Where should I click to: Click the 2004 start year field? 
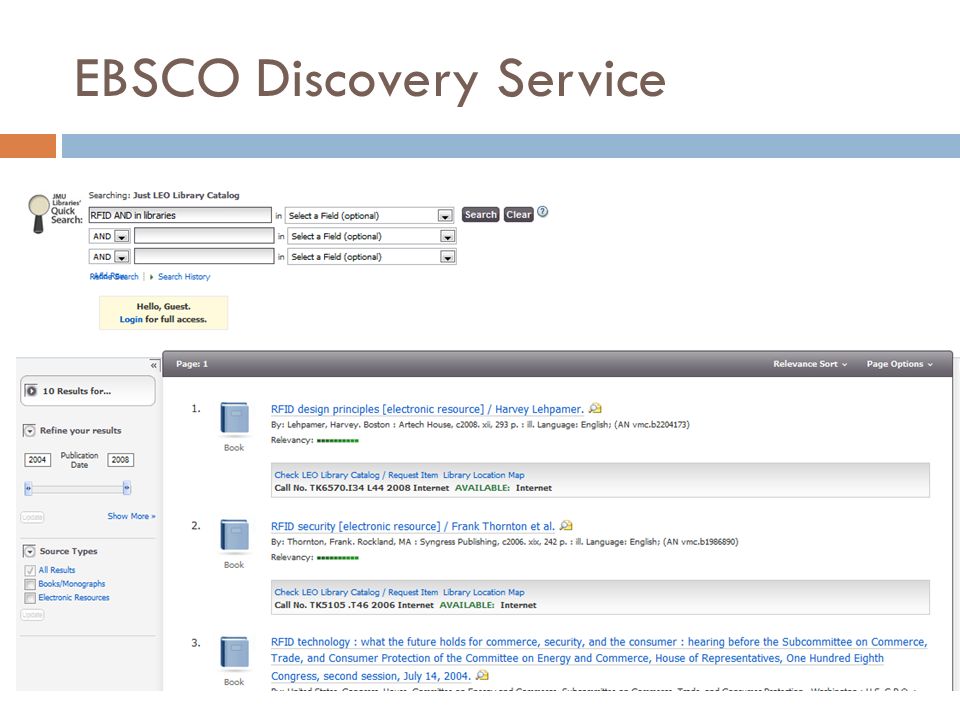[x=37, y=460]
